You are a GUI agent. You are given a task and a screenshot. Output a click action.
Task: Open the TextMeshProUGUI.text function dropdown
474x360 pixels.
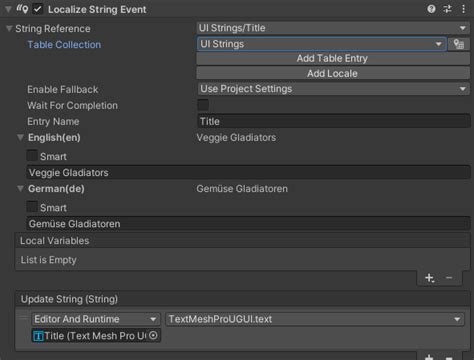315,319
